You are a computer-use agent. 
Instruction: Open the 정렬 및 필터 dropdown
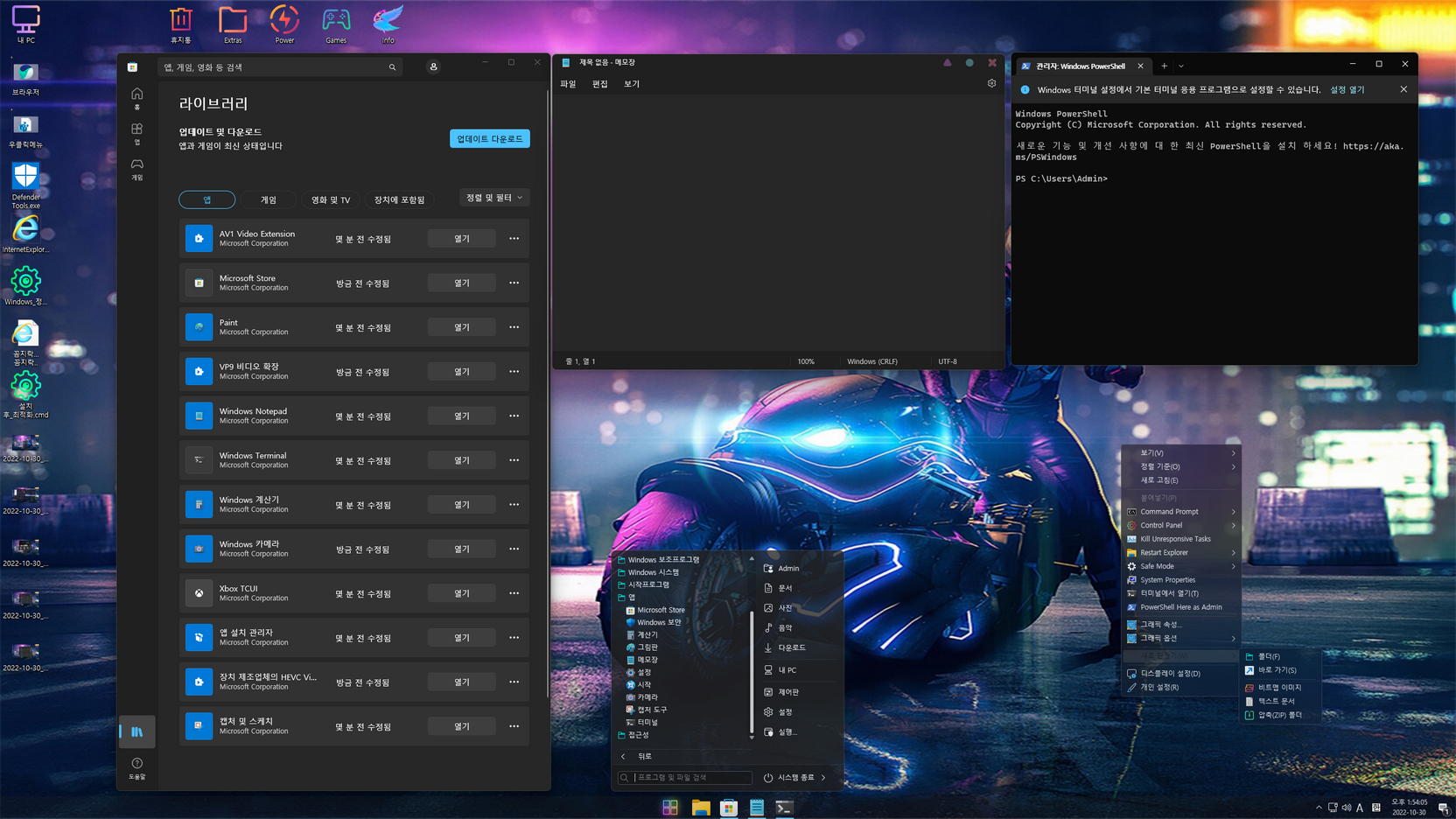click(x=494, y=198)
